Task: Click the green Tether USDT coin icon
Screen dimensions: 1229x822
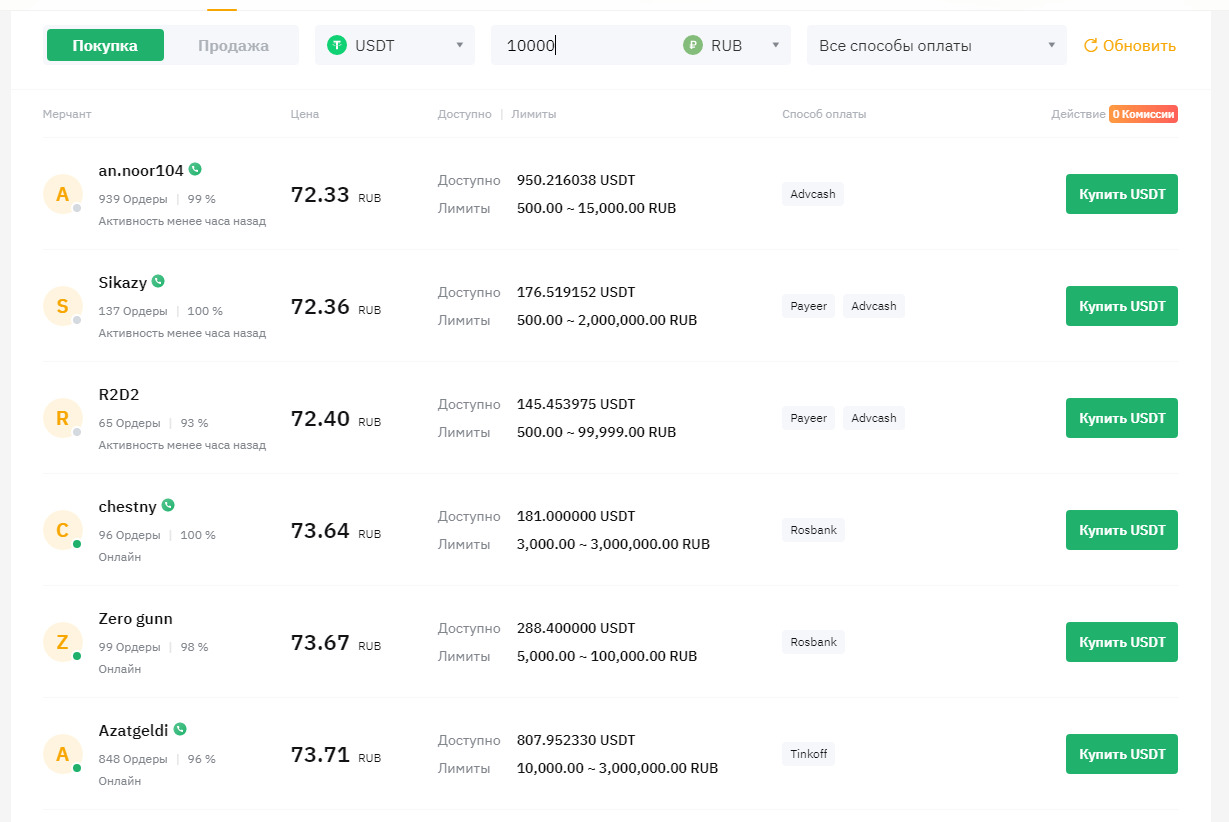Action: pos(337,45)
